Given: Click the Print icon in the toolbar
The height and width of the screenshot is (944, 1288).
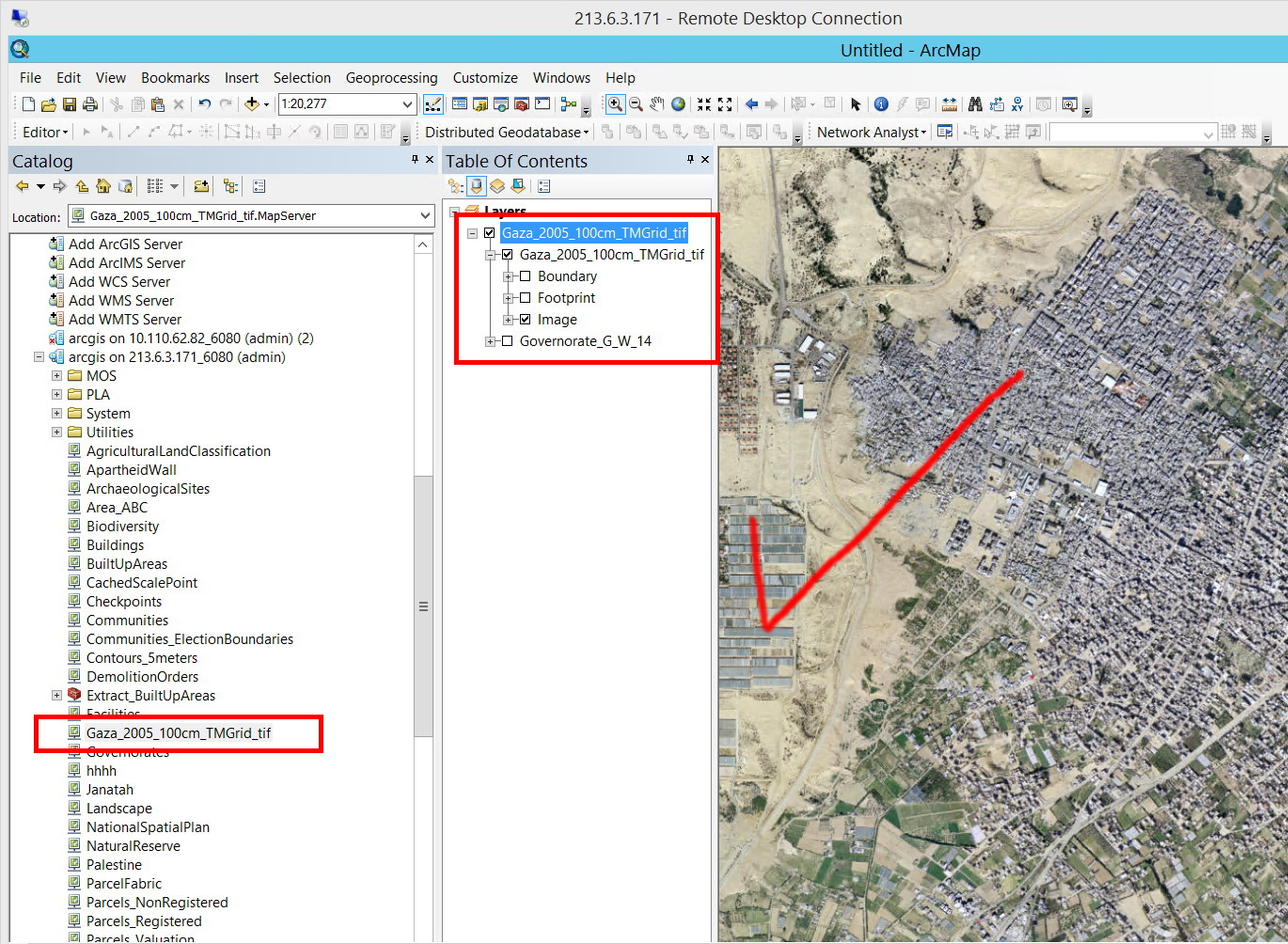Looking at the screenshot, I should (90, 104).
